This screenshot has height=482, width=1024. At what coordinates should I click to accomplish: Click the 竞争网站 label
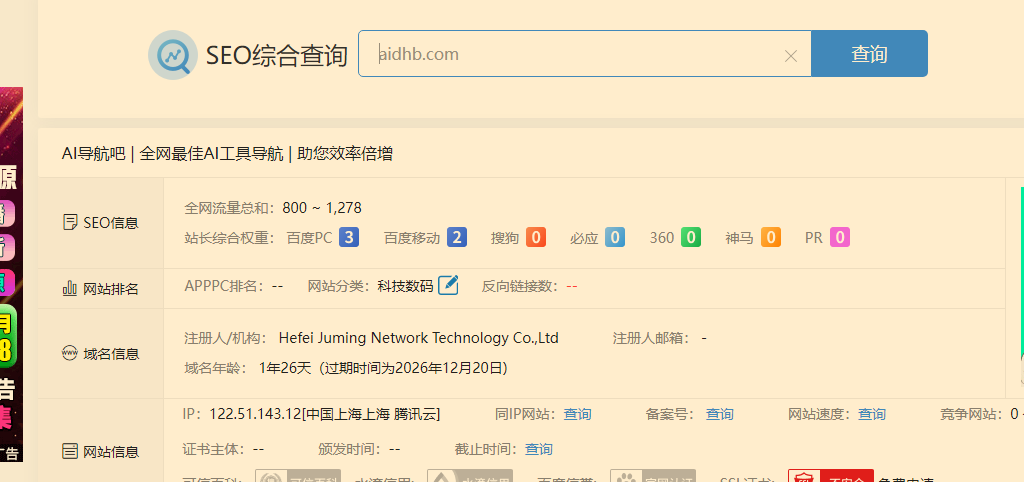pyautogui.click(x=973, y=414)
